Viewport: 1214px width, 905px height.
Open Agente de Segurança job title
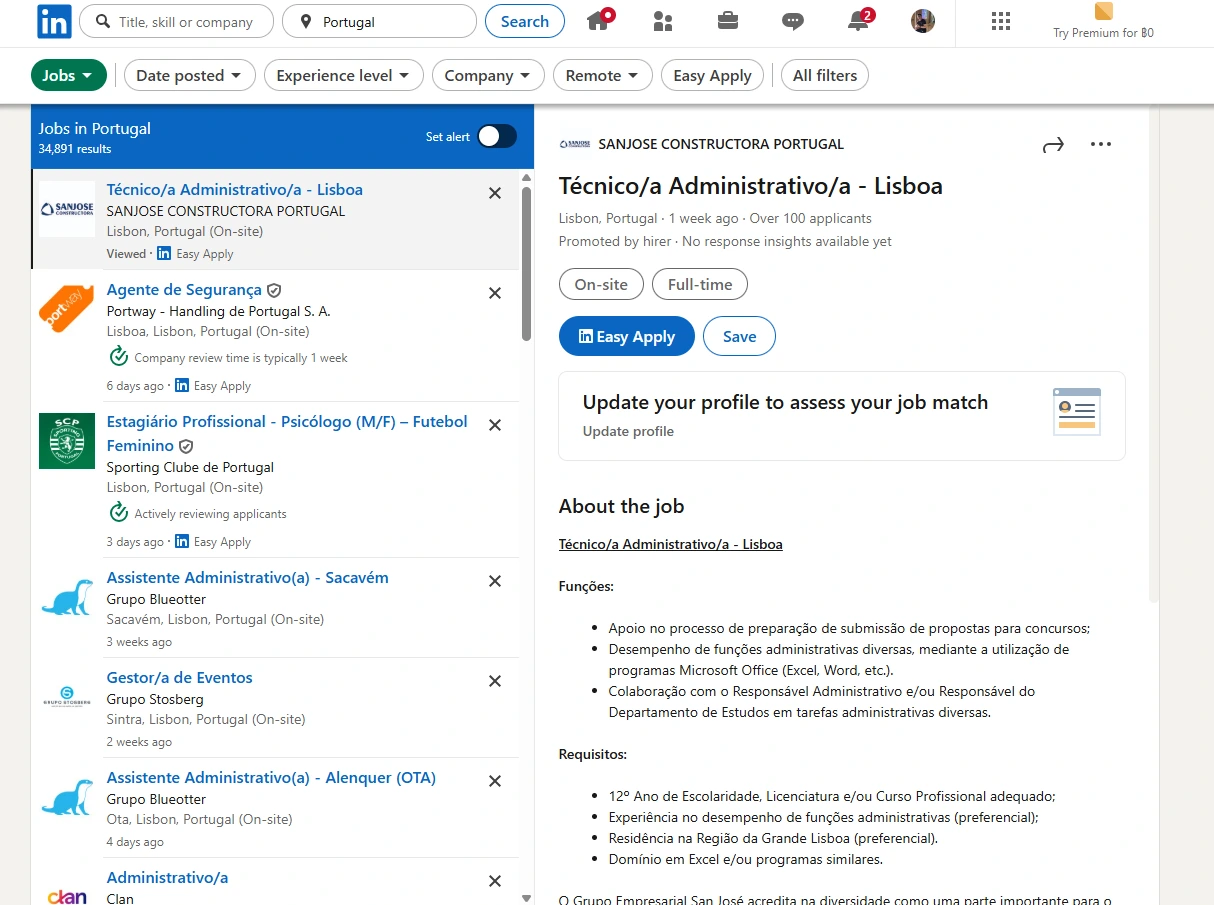point(184,289)
